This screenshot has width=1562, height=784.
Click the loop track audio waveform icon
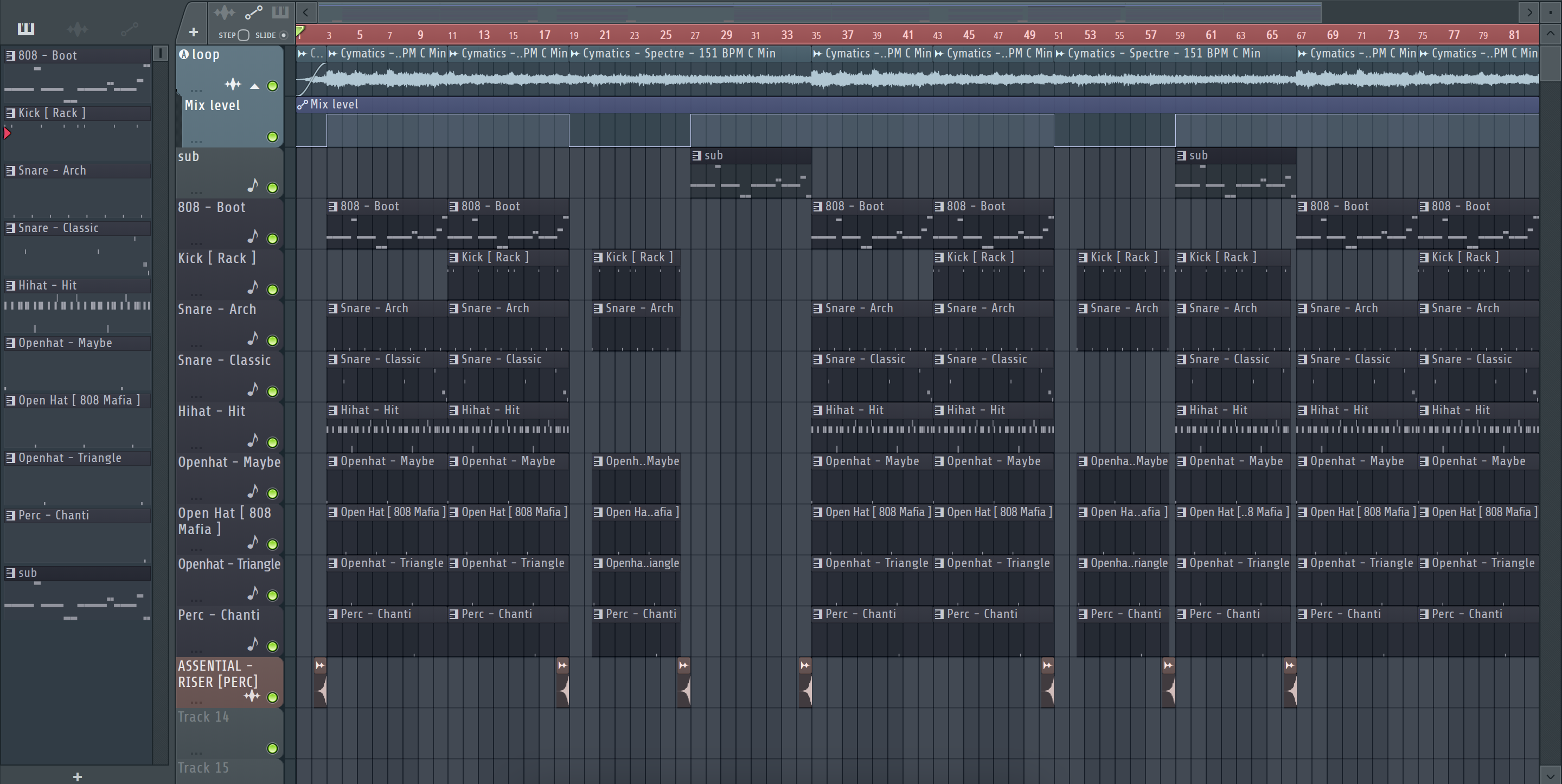coord(233,84)
